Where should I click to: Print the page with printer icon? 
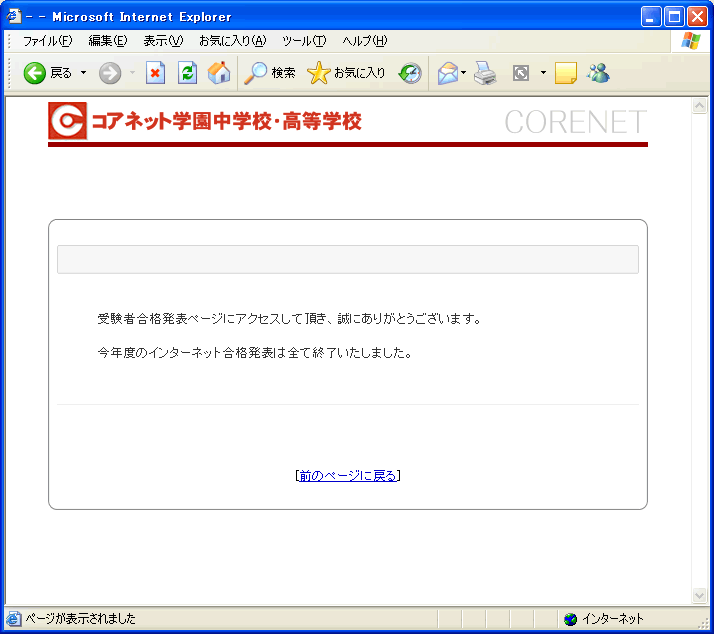coord(485,73)
